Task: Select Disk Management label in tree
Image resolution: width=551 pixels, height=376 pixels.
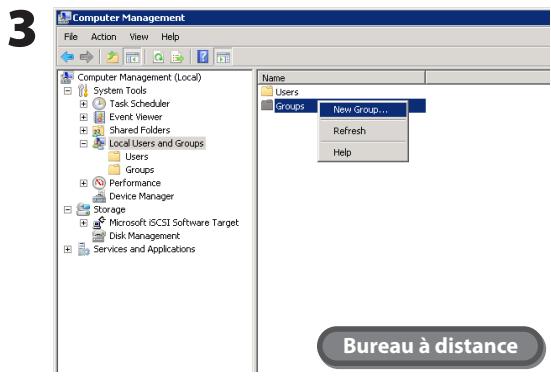Action: tap(144, 236)
